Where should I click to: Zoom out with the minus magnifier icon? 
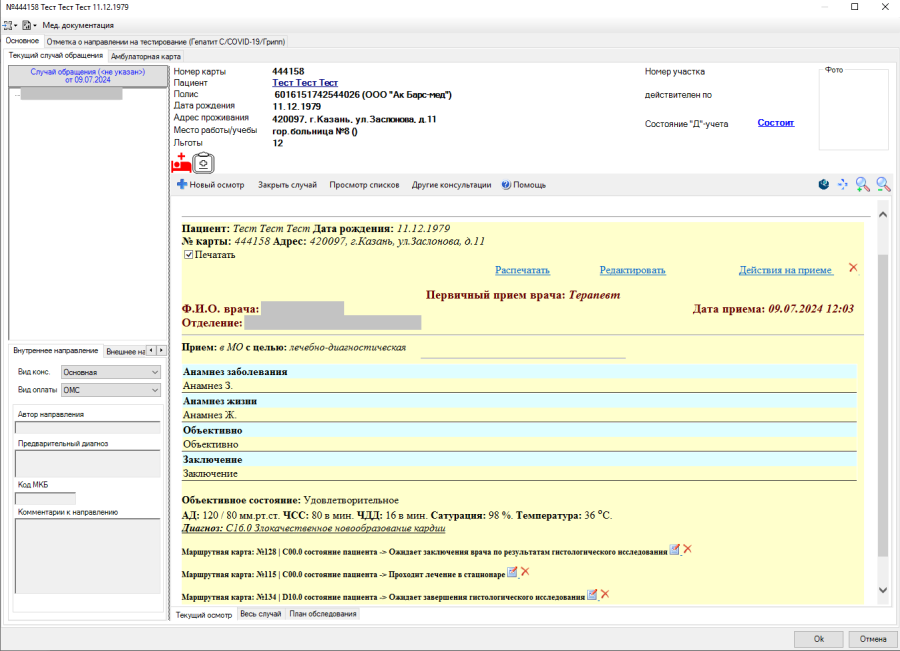click(883, 184)
